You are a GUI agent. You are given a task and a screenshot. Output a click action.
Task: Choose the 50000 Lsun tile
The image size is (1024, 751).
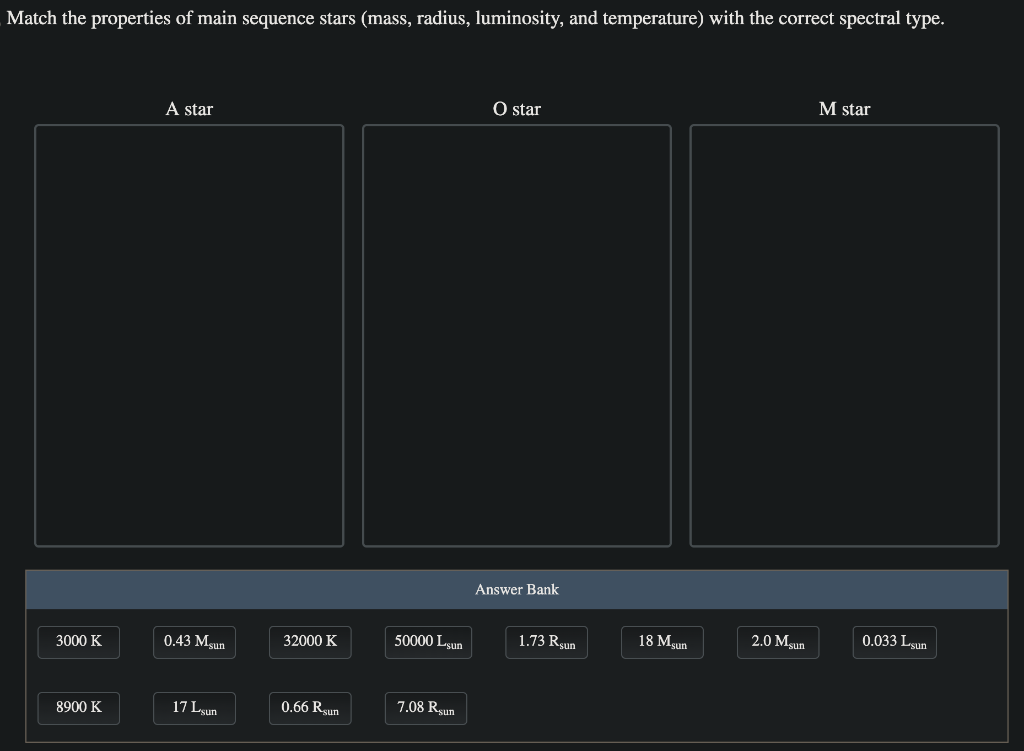click(x=428, y=642)
